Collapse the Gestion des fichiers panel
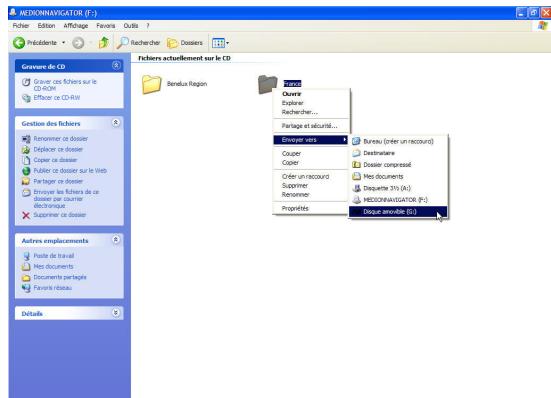Image resolution: width=551 pixels, height=398 pixels. [116, 123]
